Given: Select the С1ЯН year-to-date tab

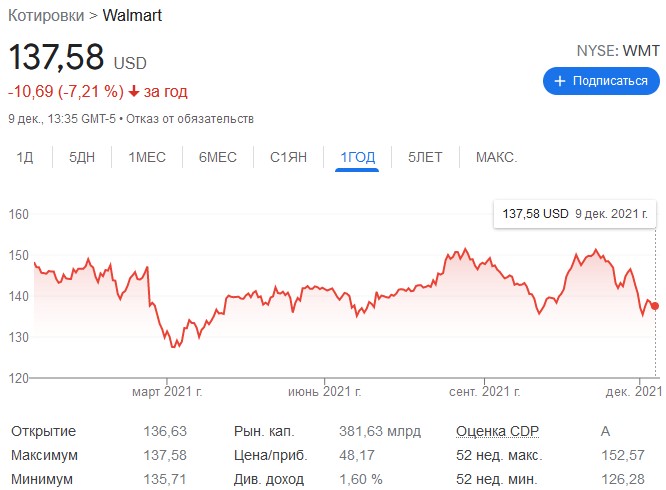Looking at the screenshot, I should 288,157.
